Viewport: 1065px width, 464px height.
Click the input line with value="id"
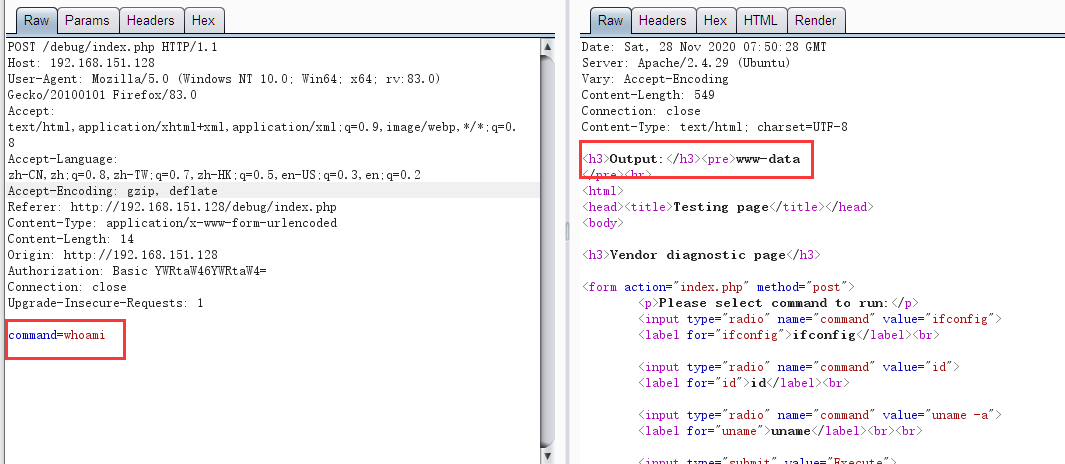tap(799, 366)
